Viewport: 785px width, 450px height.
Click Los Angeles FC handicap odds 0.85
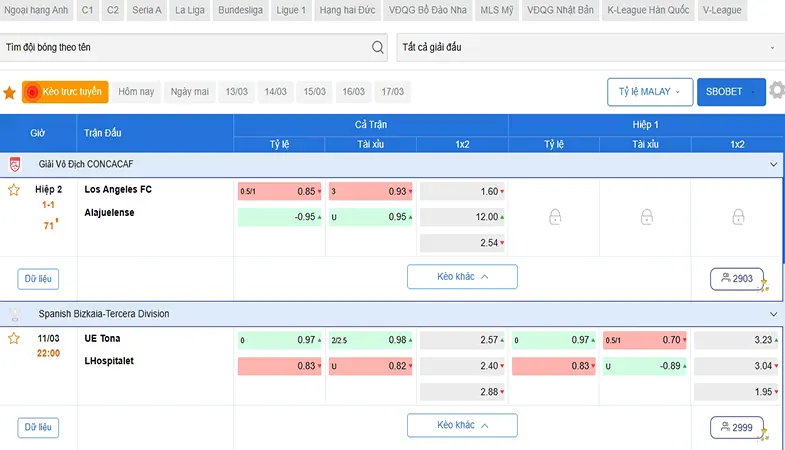(x=279, y=191)
